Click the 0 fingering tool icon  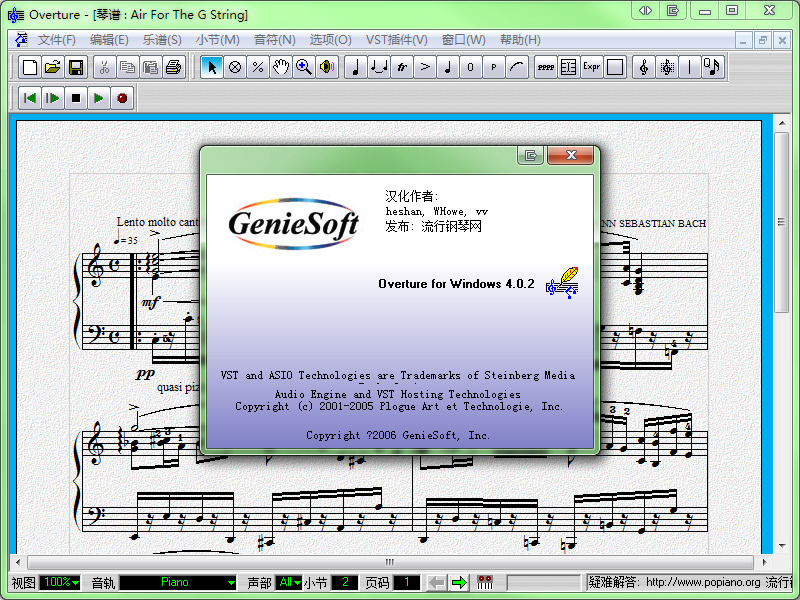pyautogui.click(x=470, y=67)
